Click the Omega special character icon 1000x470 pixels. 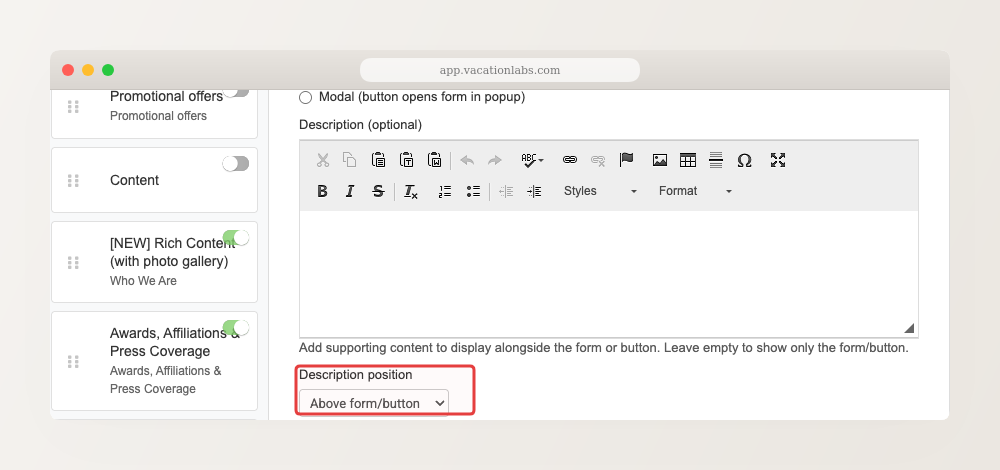[x=744, y=161]
